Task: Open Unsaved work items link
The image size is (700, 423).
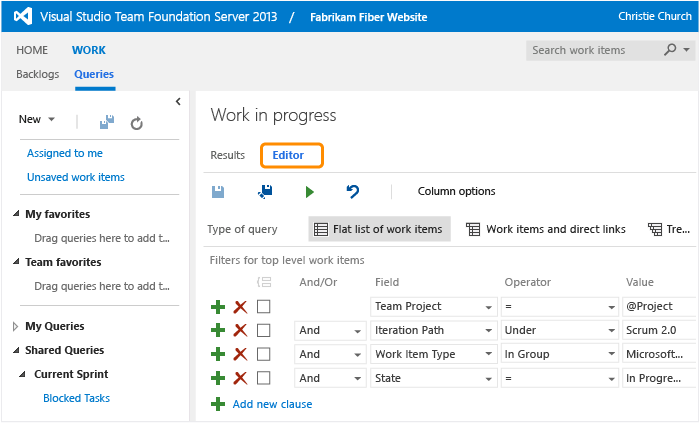Action: (76, 177)
